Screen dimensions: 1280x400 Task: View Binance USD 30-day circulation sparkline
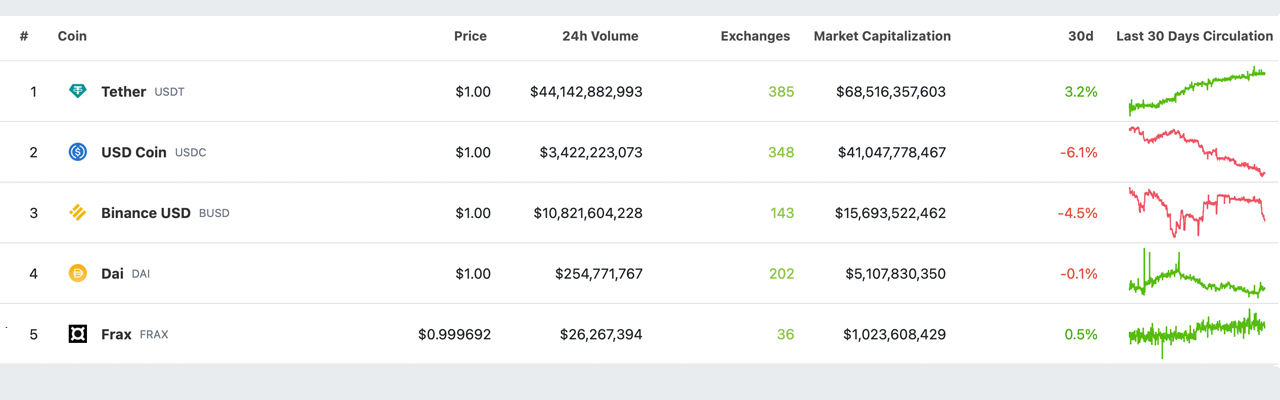tap(1196, 211)
